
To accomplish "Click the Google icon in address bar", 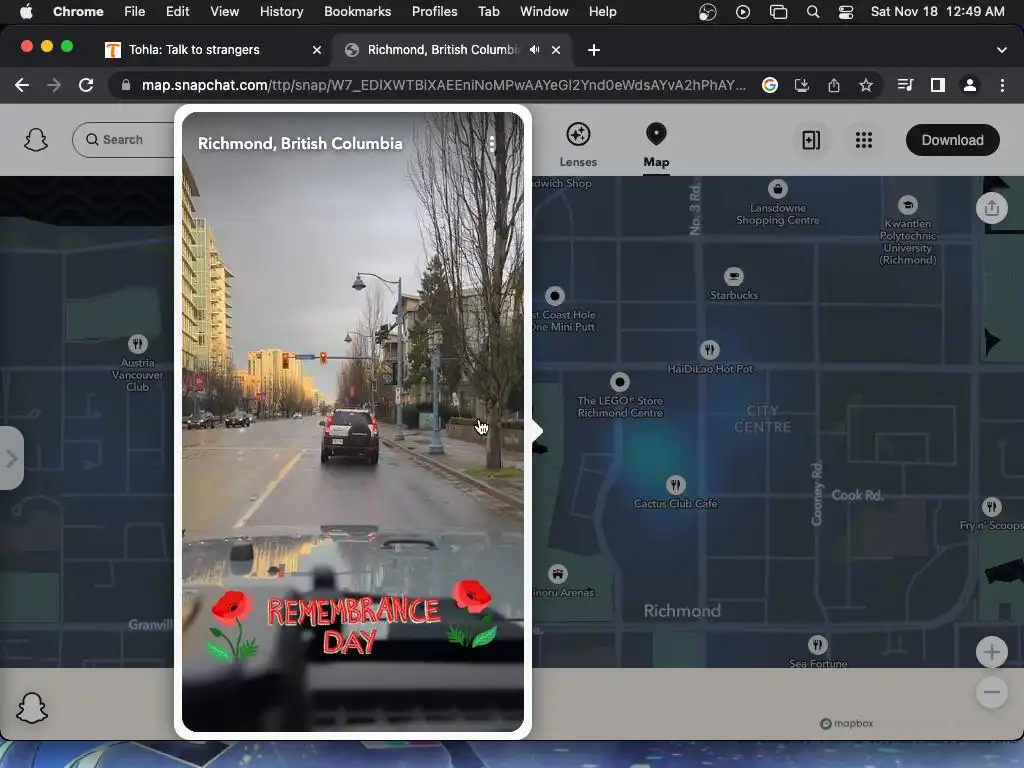I will tap(770, 85).
